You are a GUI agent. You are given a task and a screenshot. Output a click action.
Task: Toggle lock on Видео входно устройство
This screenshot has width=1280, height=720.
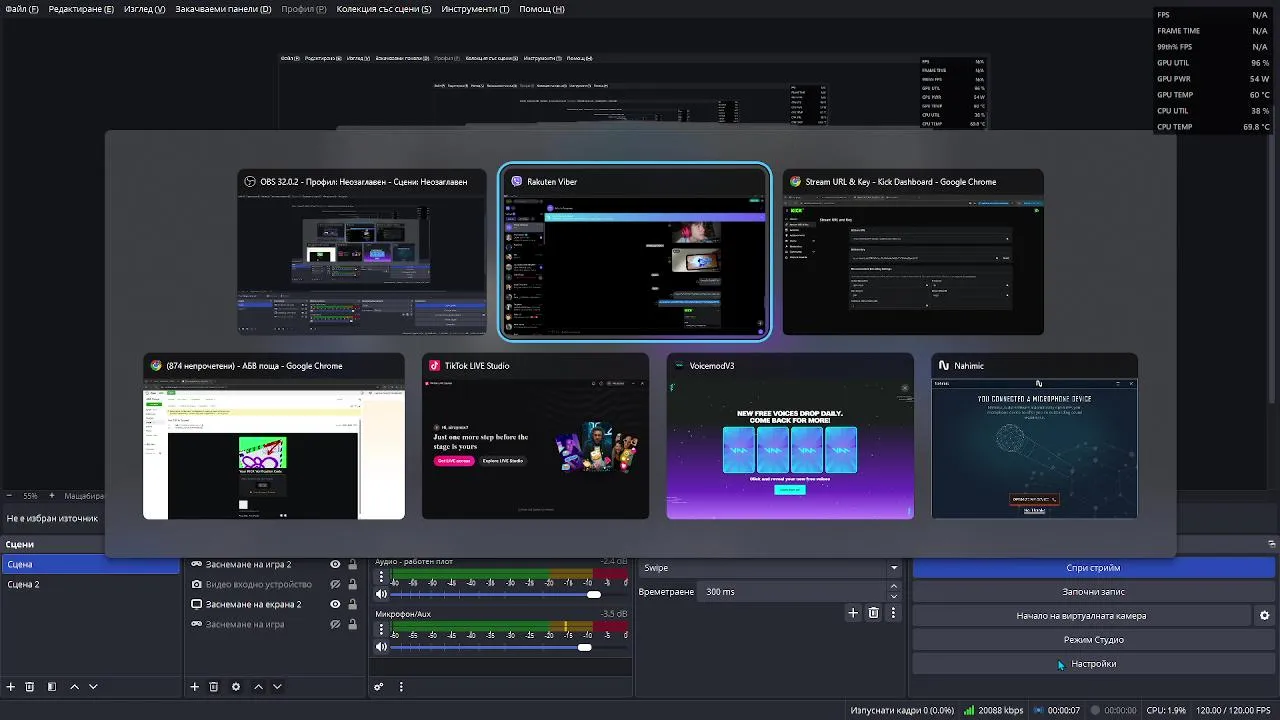click(352, 584)
